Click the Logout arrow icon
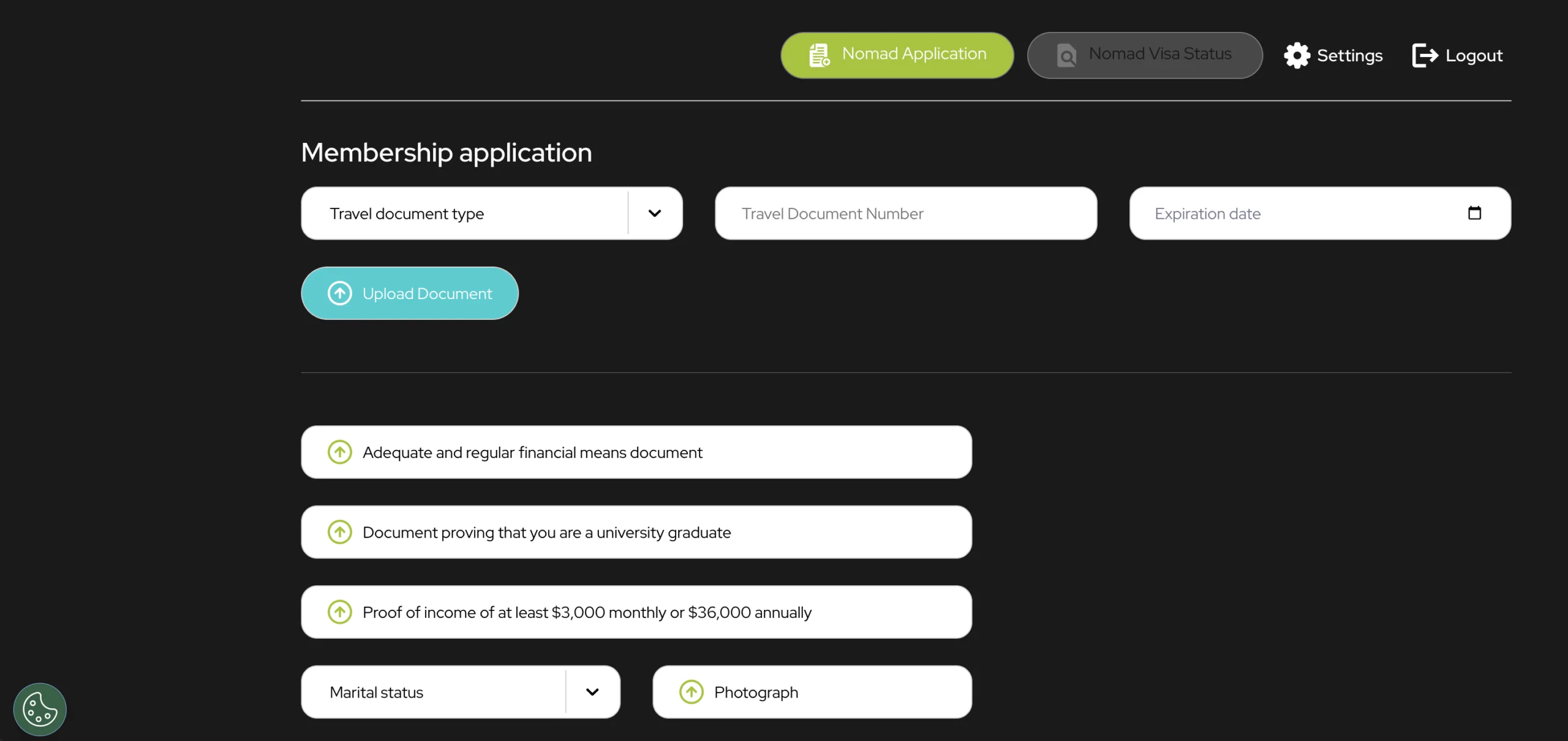 pos(1425,56)
